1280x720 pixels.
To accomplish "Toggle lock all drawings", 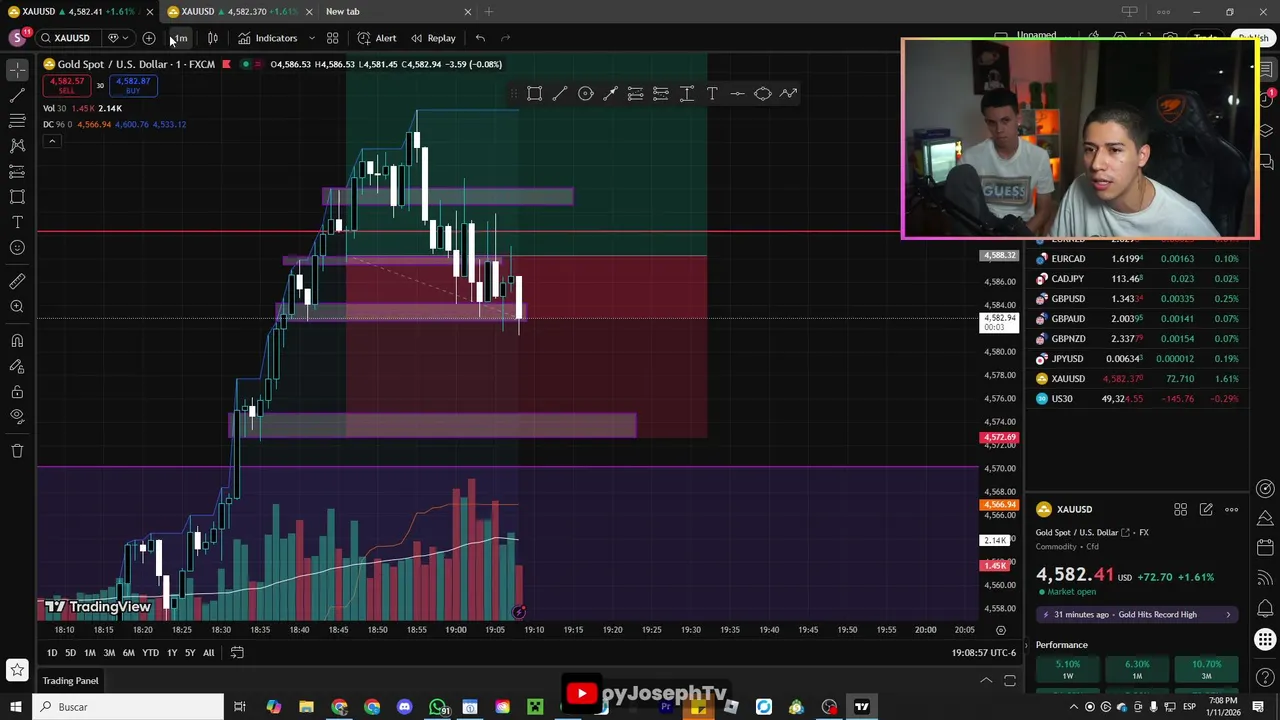I will [17, 392].
